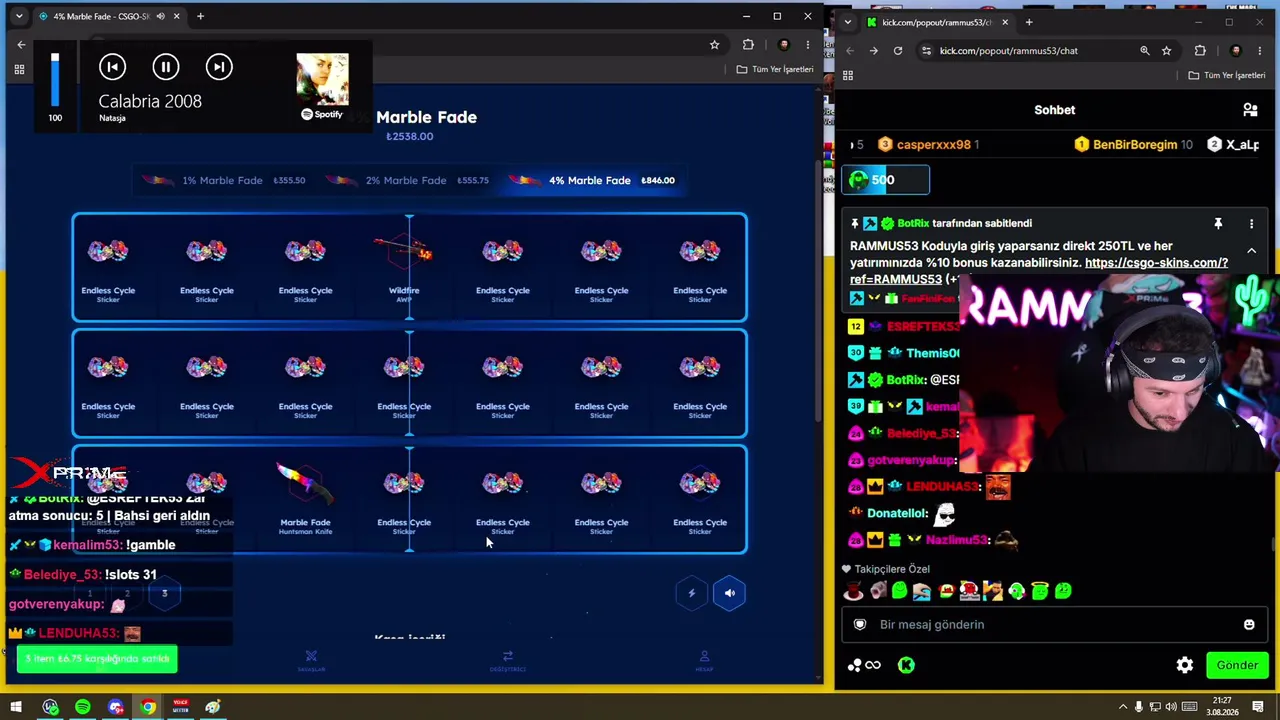Click the green Kick logo below chat input
Viewport: 1280px width, 720px height.
pyautogui.click(x=906, y=665)
